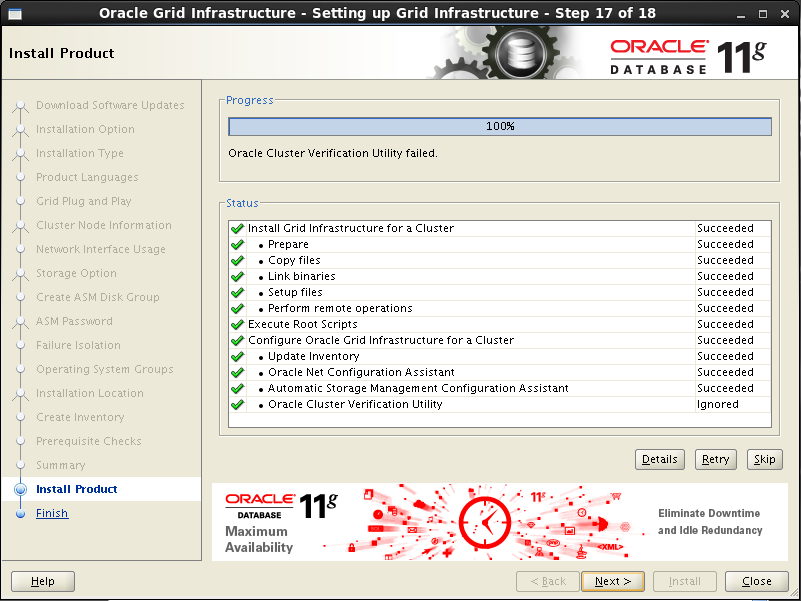Select the Update Inventory row text
The height and width of the screenshot is (601, 801).
click(313, 356)
